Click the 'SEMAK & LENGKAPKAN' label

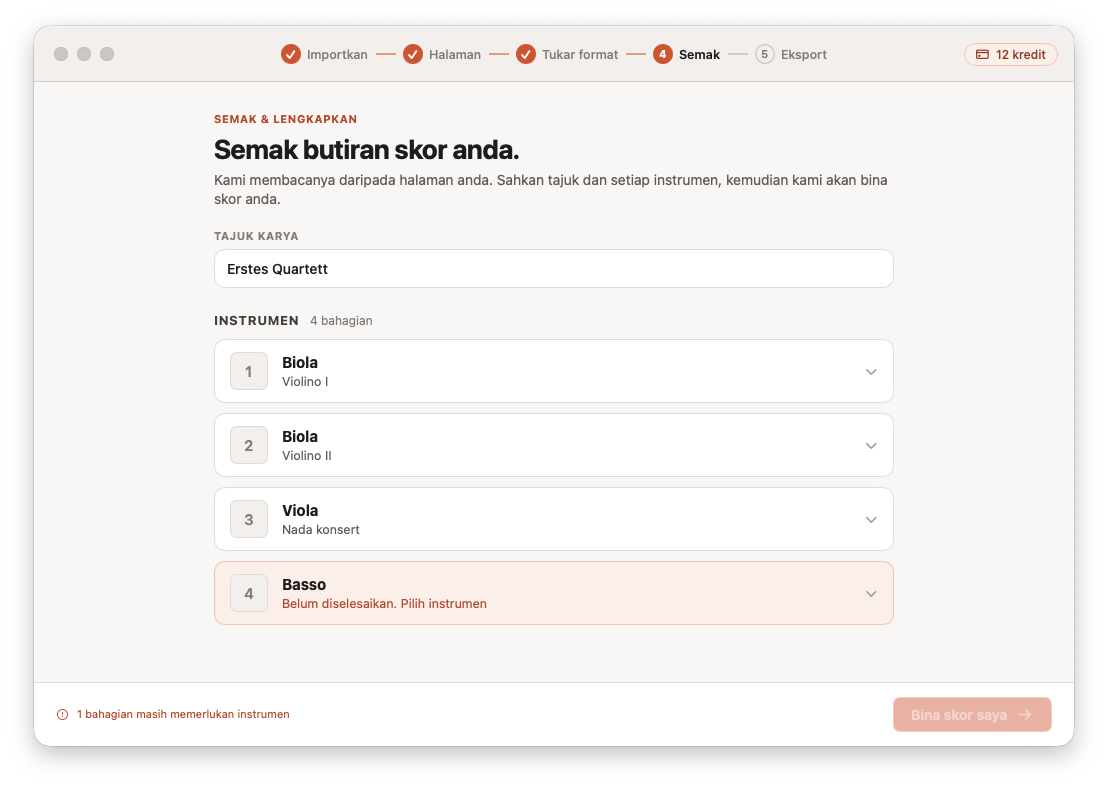pyautogui.click(x=285, y=119)
